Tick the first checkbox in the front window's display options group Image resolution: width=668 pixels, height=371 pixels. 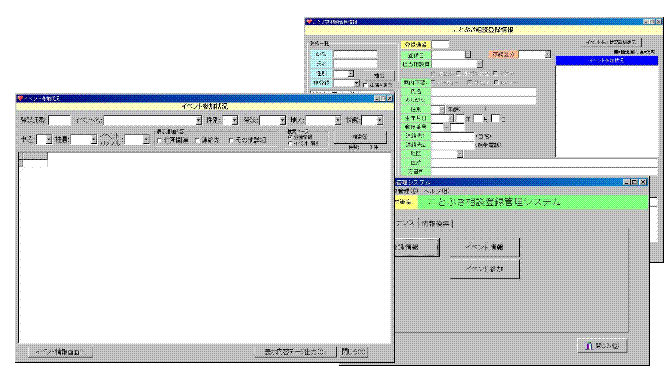(160, 141)
